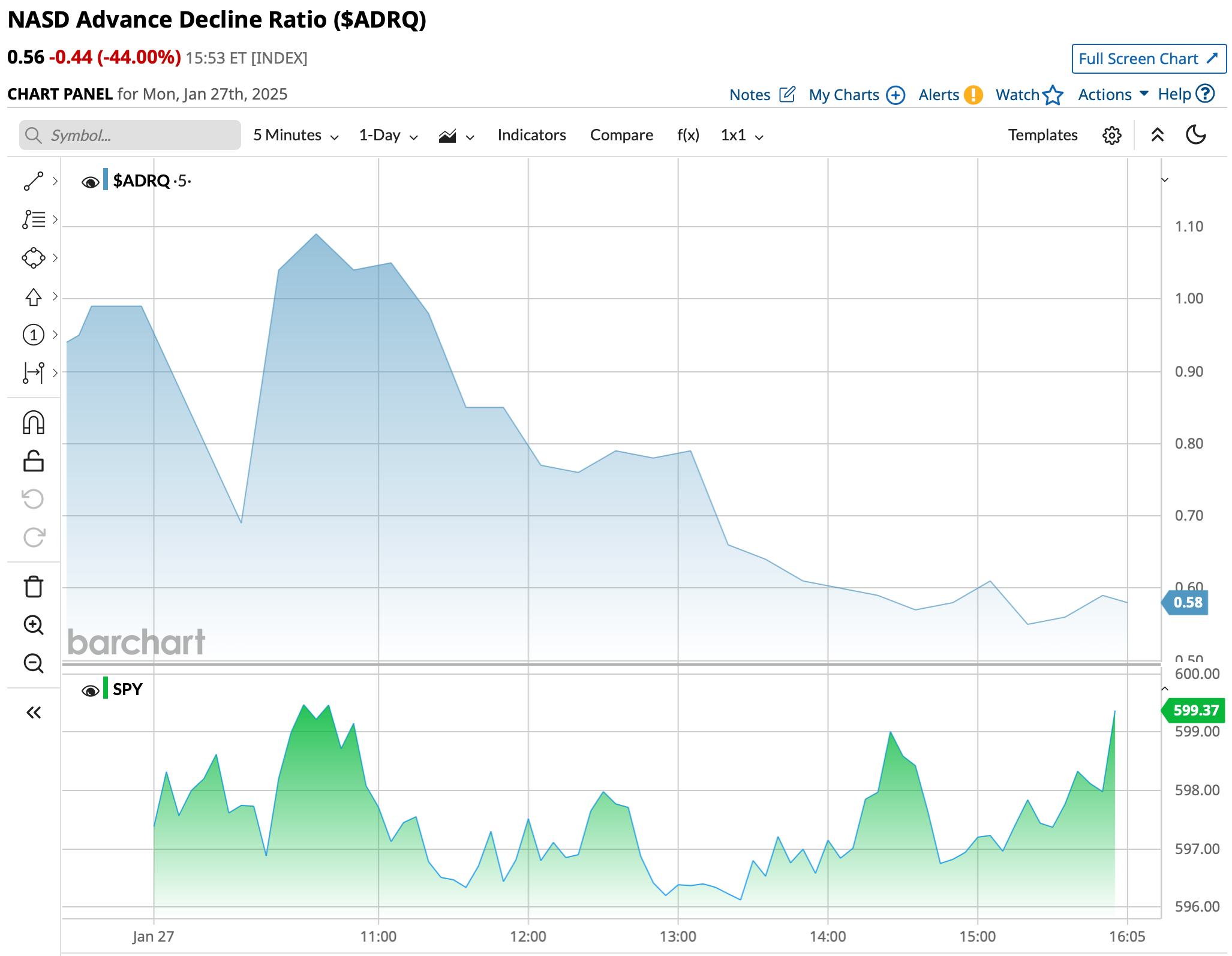Viewport: 1232px width, 956px height.
Task: Hide the $ADRQ series with its eye toggle
Action: 91,181
